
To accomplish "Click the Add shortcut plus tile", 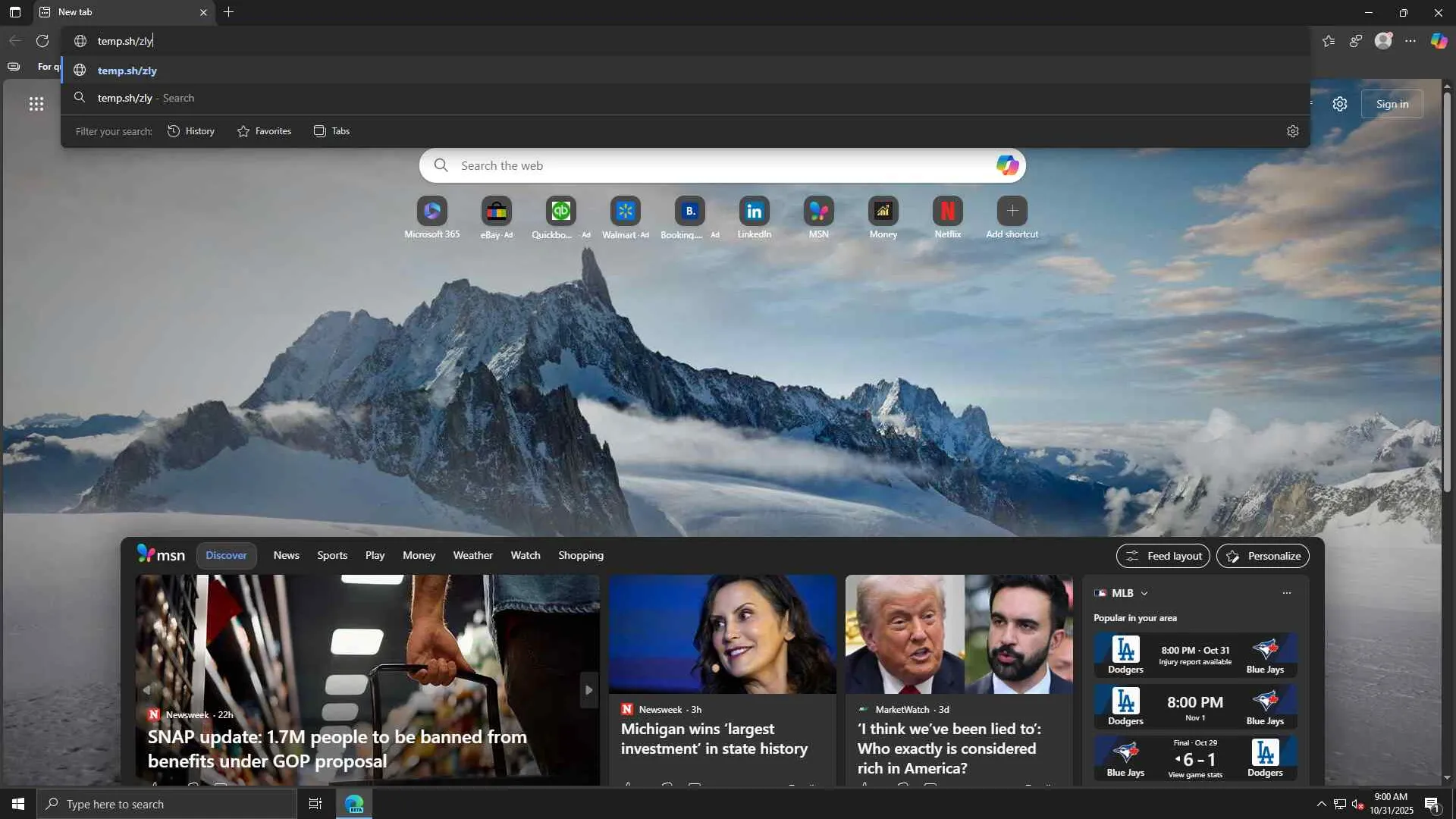I will 1012,212.
